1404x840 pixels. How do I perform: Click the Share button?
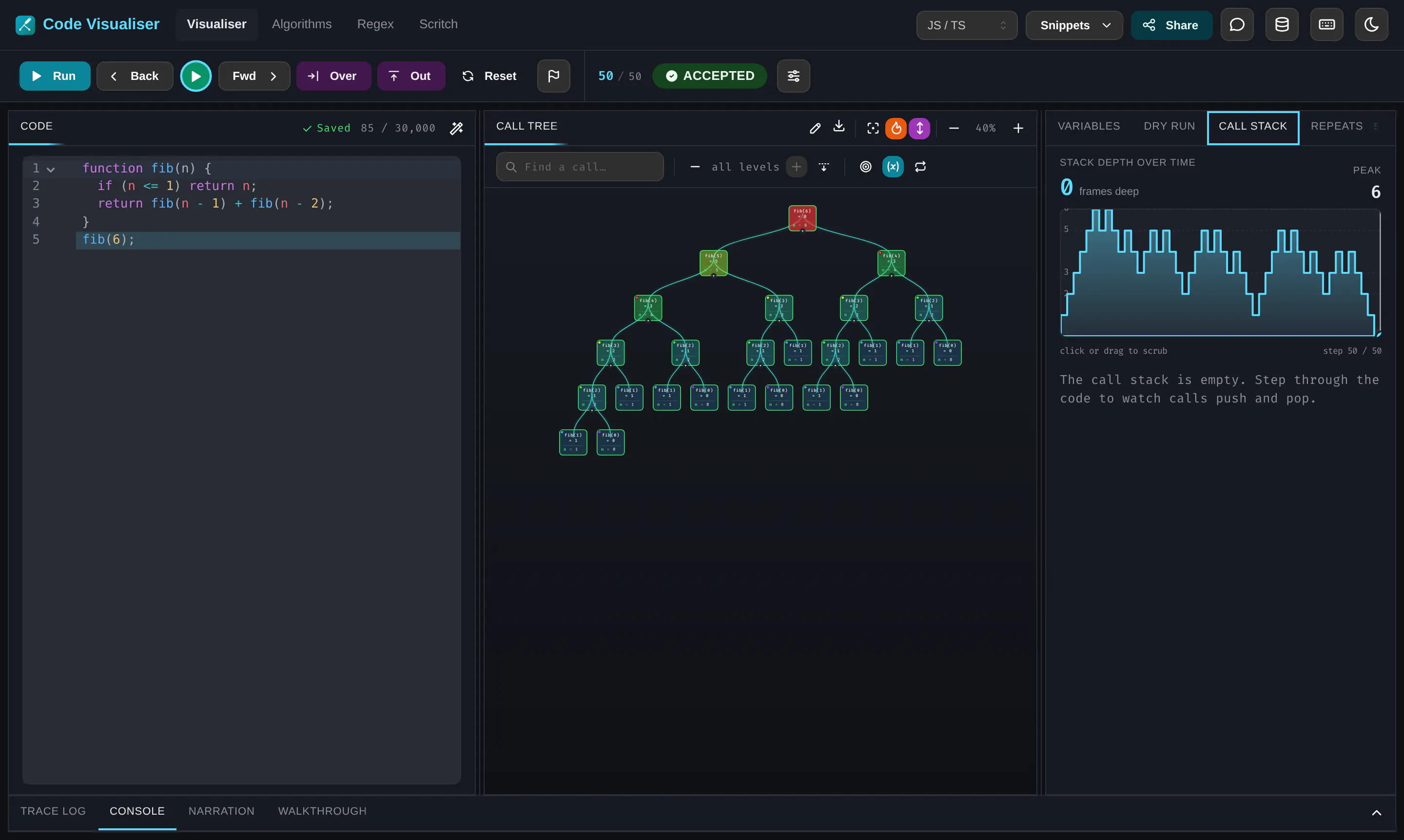(1171, 25)
